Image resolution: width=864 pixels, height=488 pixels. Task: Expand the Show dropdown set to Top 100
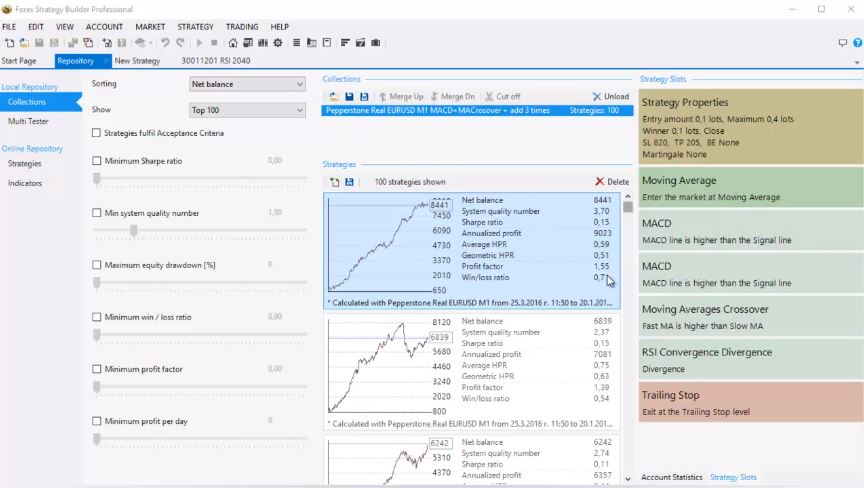pos(247,110)
